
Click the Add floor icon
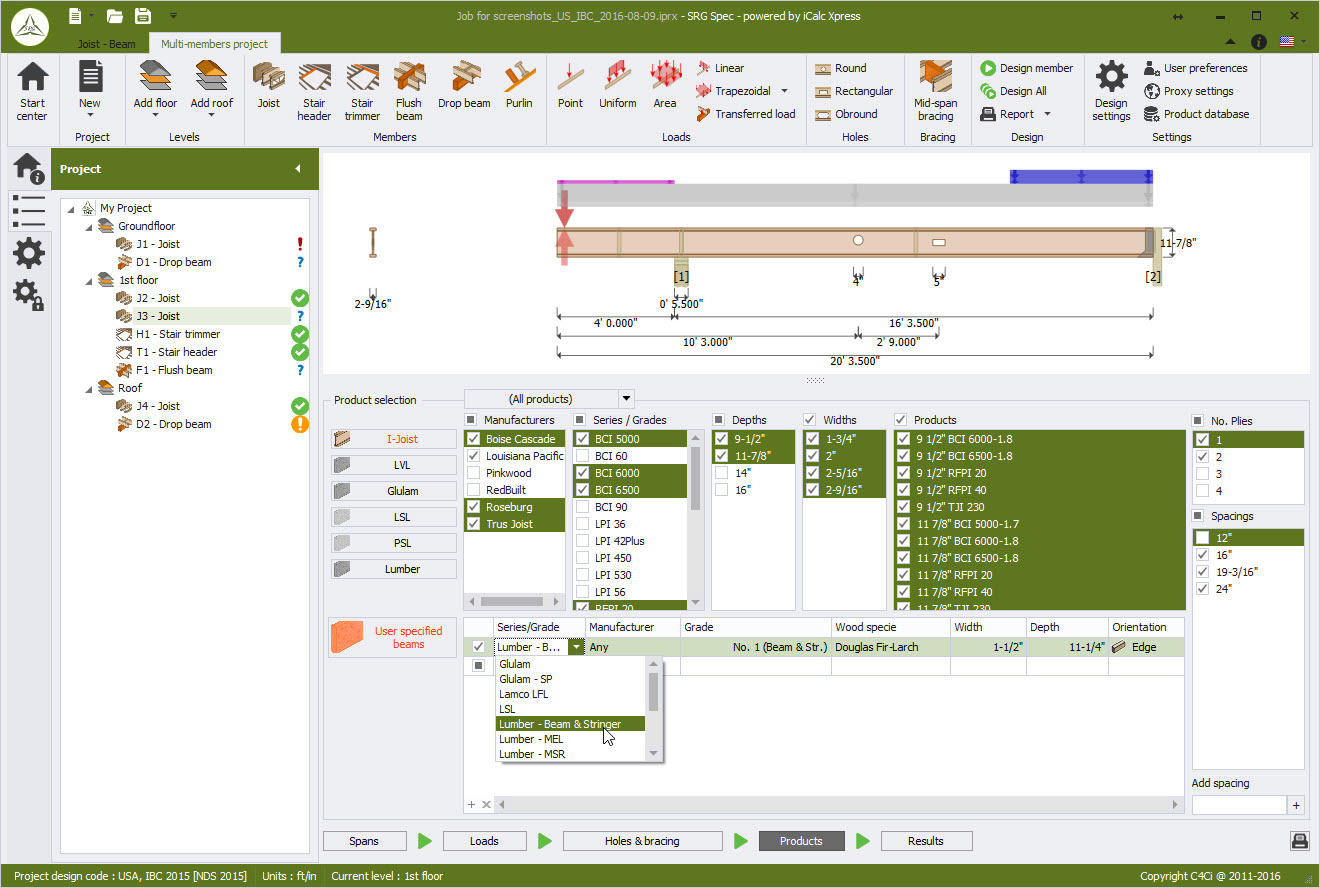(x=155, y=76)
